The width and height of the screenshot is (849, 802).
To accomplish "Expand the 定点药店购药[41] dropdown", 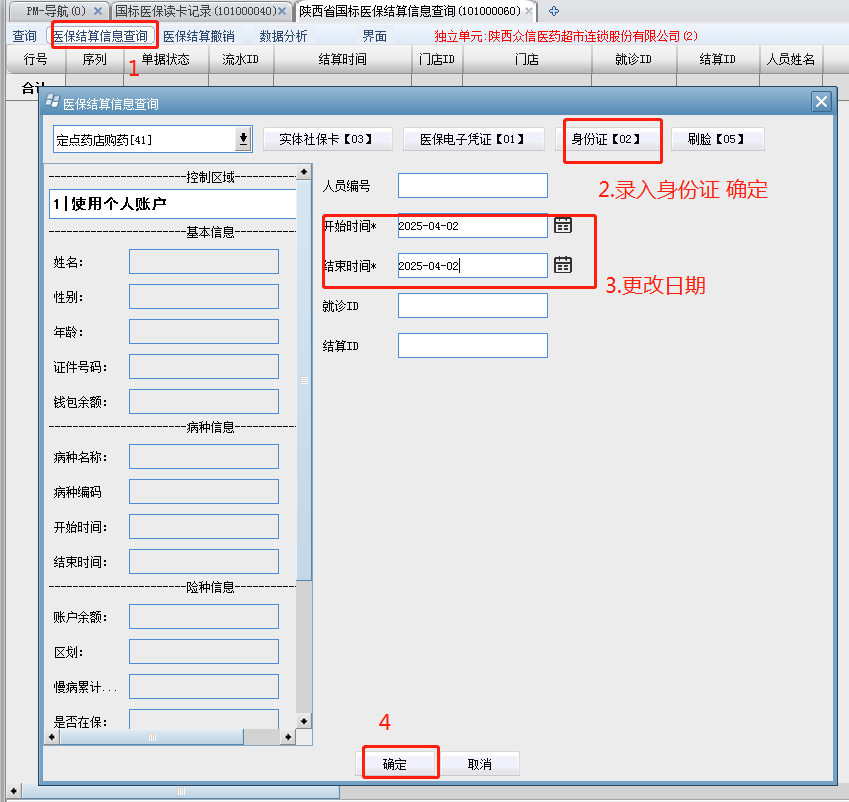I will [x=242, y=138].
